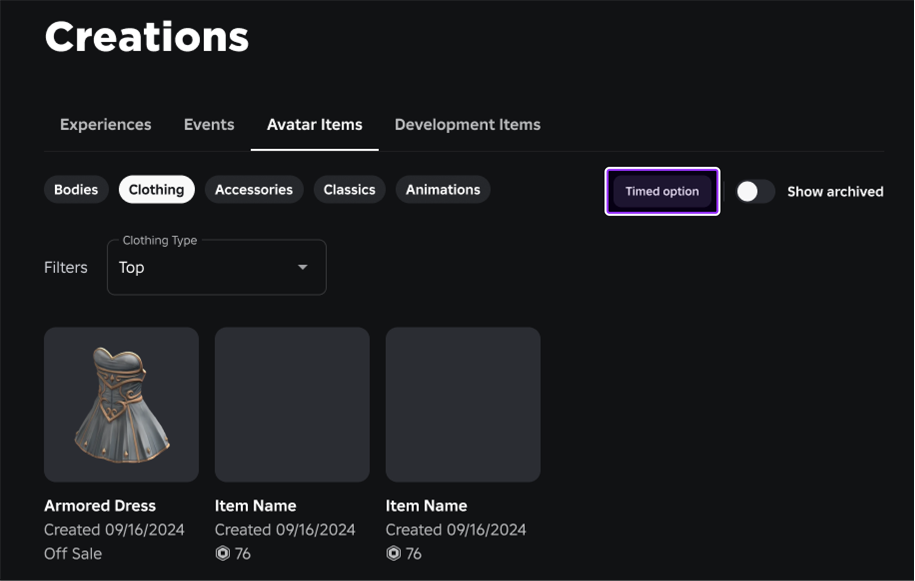The image size is (915, 581).
Task: Filter by the Bodies chip
Action: coord(76,190)
